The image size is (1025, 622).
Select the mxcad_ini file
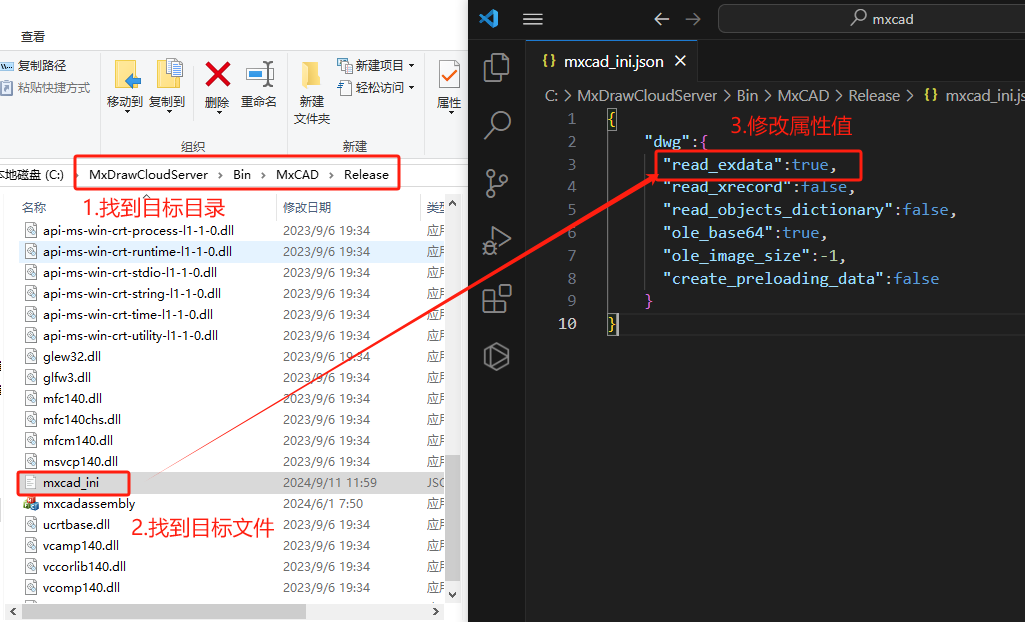pyautogui.click(x=71, y=483)
